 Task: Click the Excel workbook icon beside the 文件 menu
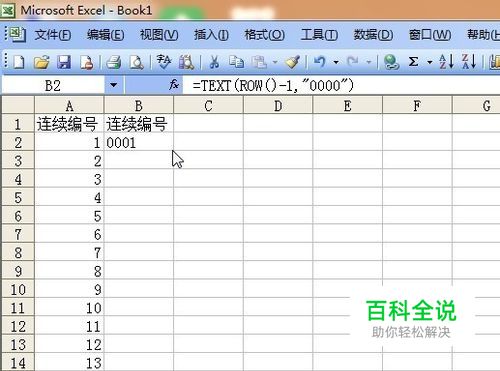coord(17,34)
